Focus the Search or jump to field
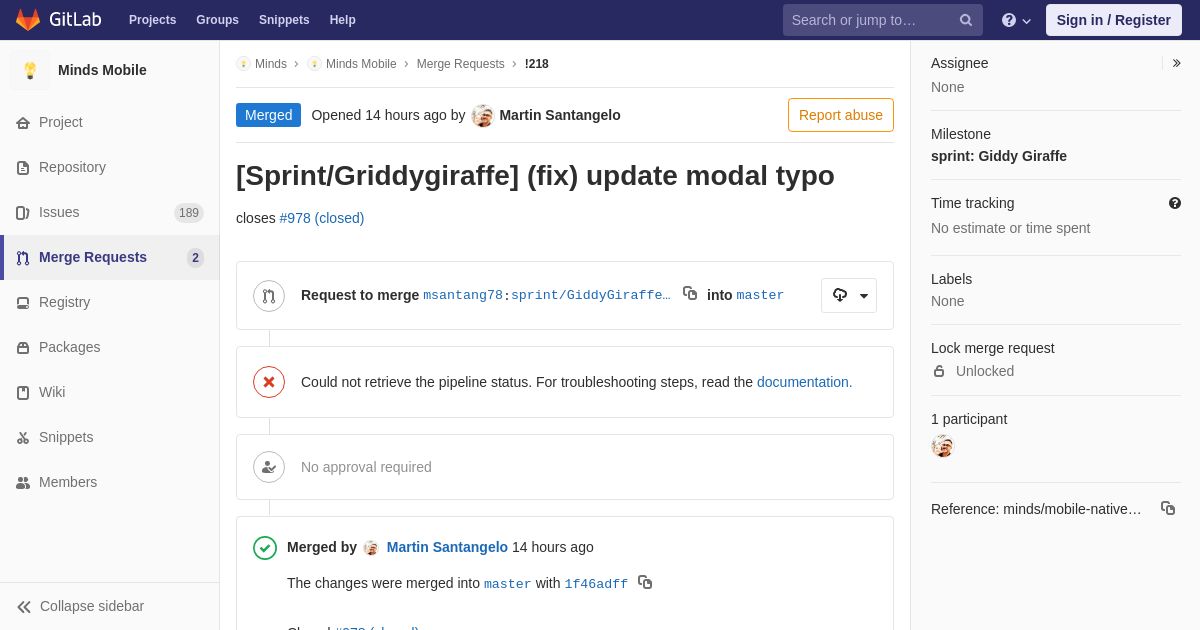 coord(870,20)
